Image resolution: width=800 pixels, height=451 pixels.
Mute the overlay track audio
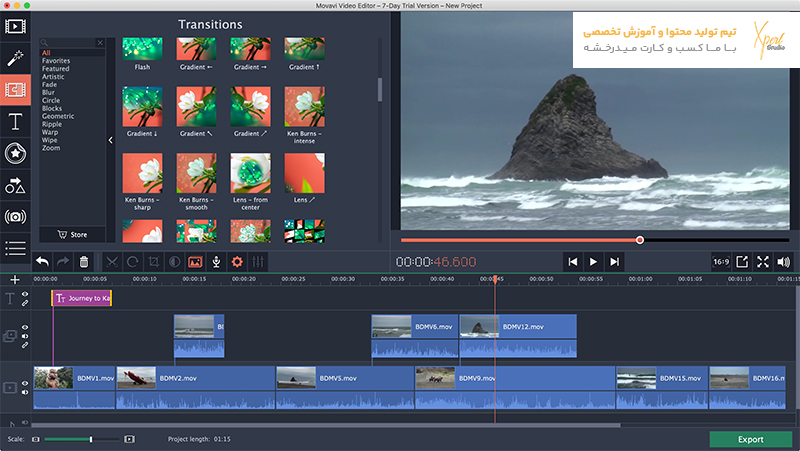pos(24,336)
